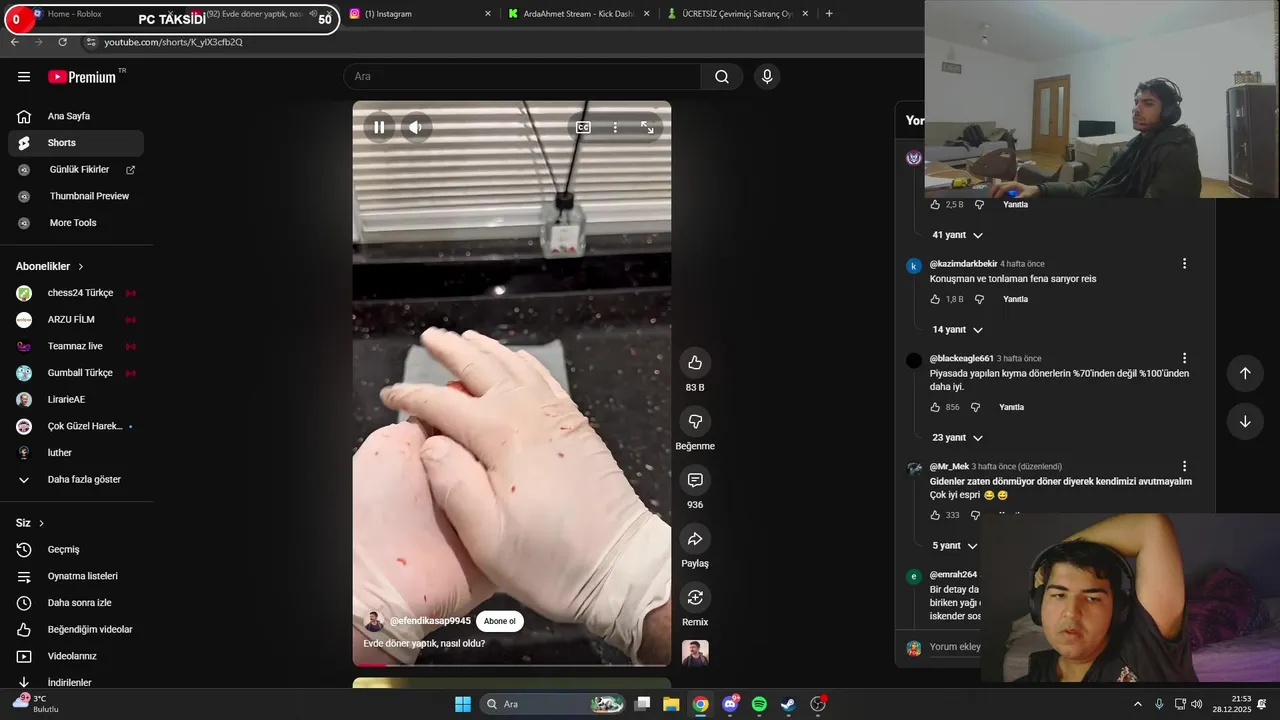Open Gumball Türkçe subscription
This screenshot has height=720, width=1280.
click(76, 373)
